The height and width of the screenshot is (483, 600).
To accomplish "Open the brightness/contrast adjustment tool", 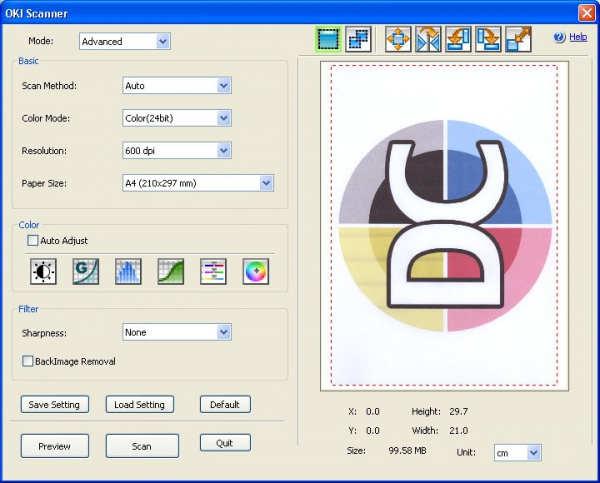I will [44, 271].
